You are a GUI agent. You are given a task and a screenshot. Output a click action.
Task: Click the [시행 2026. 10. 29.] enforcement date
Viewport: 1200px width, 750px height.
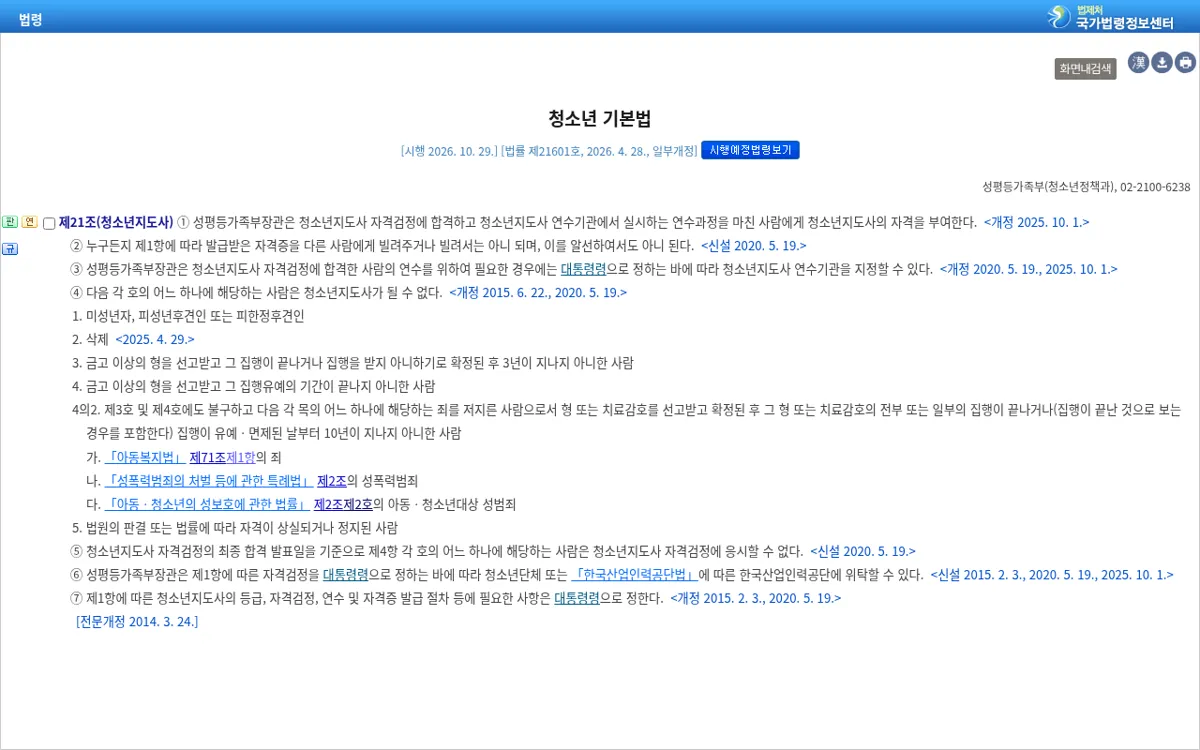click(x=449, y=151)
